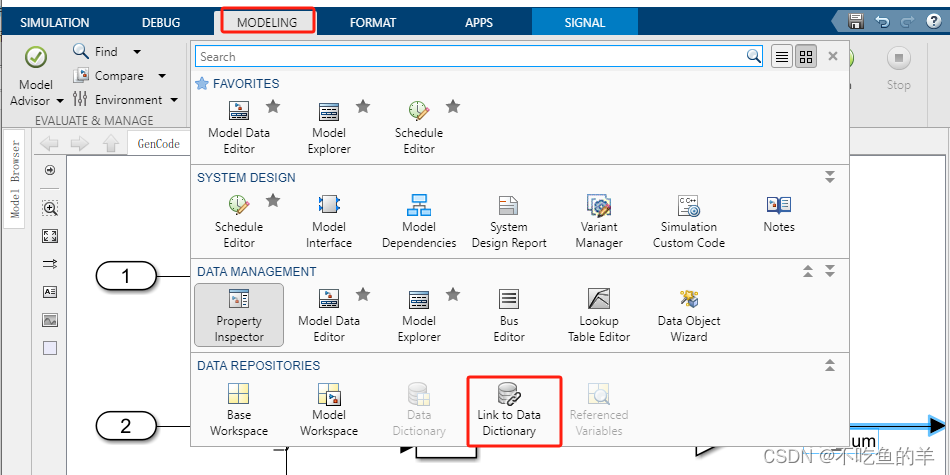The height and width of the screenshot is (475, 950).
Task: Switch gallery to grid view
Action: coord(806,57)
